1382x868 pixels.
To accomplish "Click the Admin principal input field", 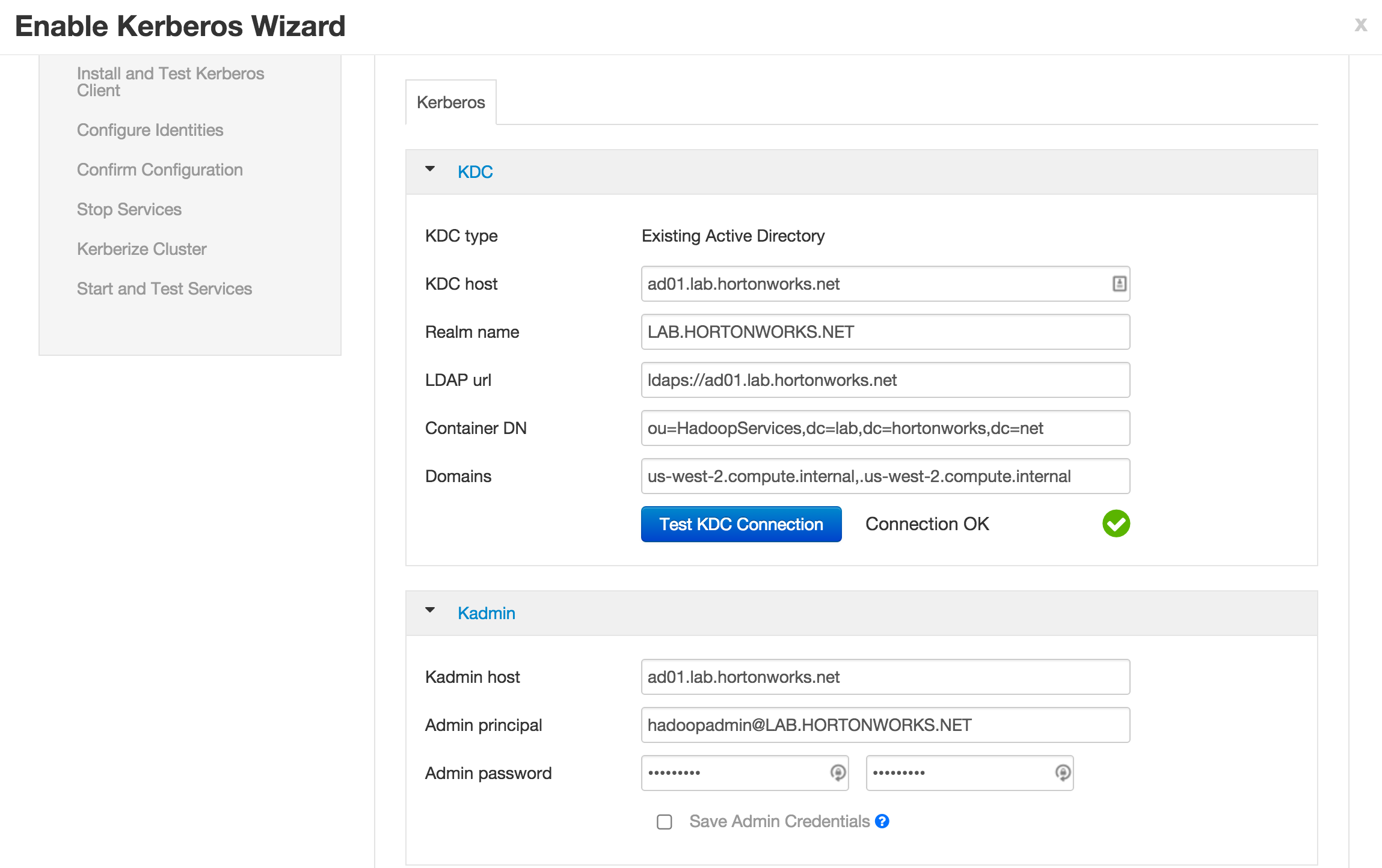I will [885, 725].
